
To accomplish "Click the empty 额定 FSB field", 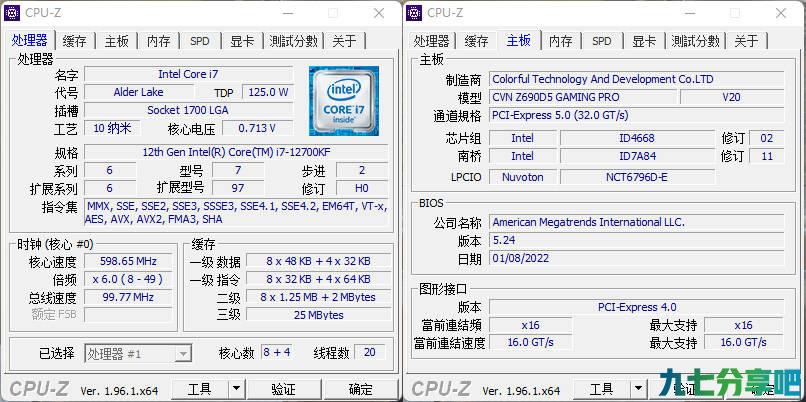I will (x=129, y=315).
